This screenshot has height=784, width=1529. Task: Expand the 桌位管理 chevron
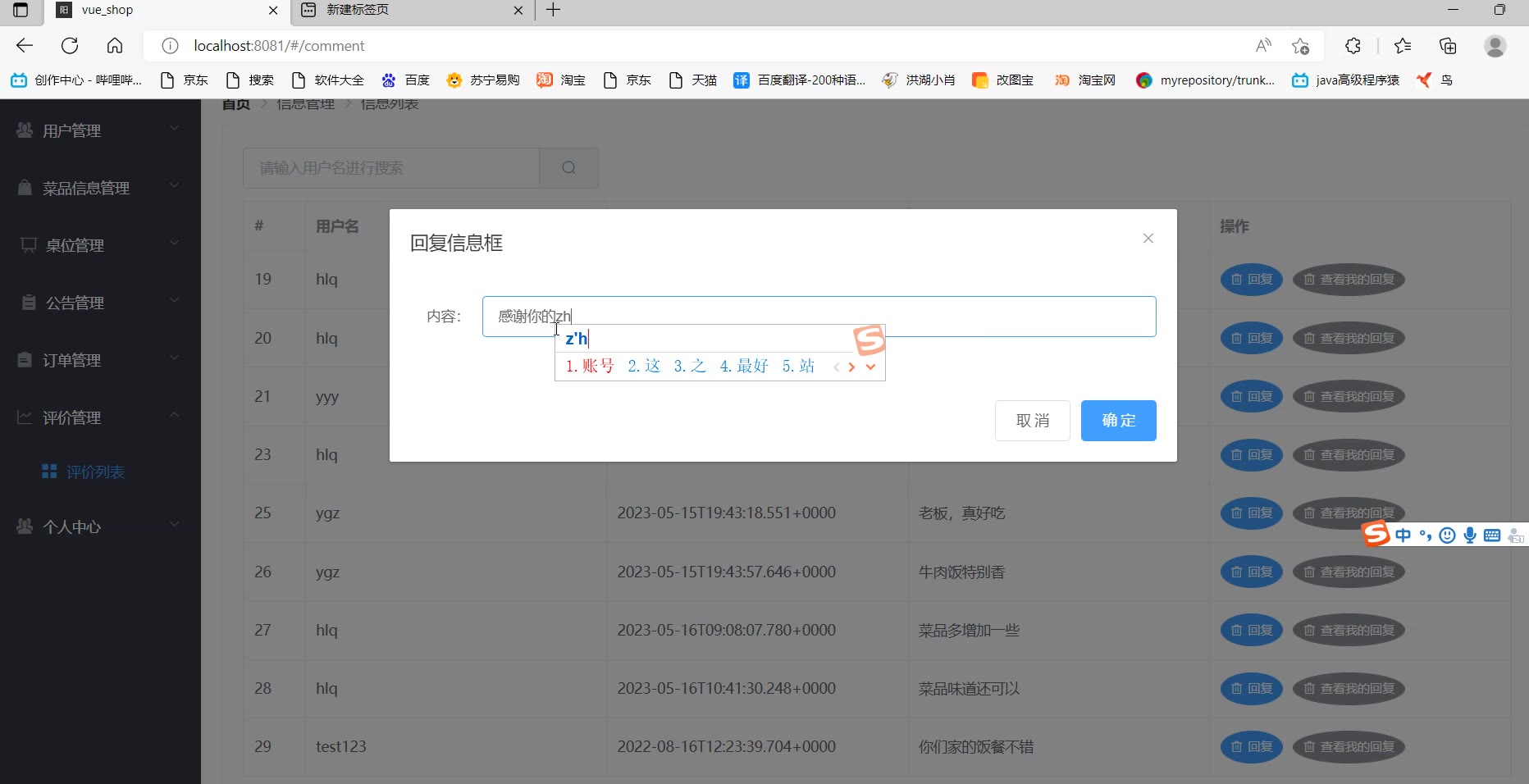pyautogui.click(x=174, y=244)
